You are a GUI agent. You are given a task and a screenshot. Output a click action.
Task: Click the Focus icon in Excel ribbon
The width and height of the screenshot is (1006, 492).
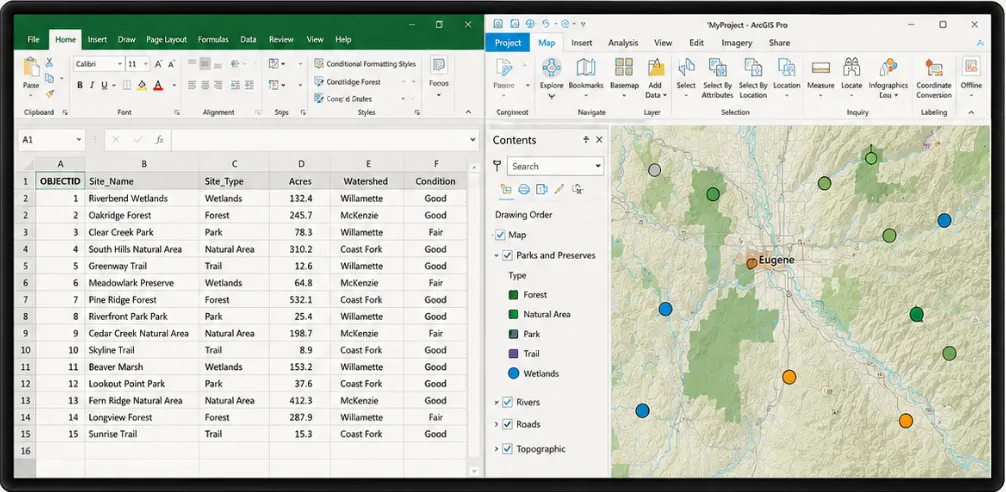439,67
